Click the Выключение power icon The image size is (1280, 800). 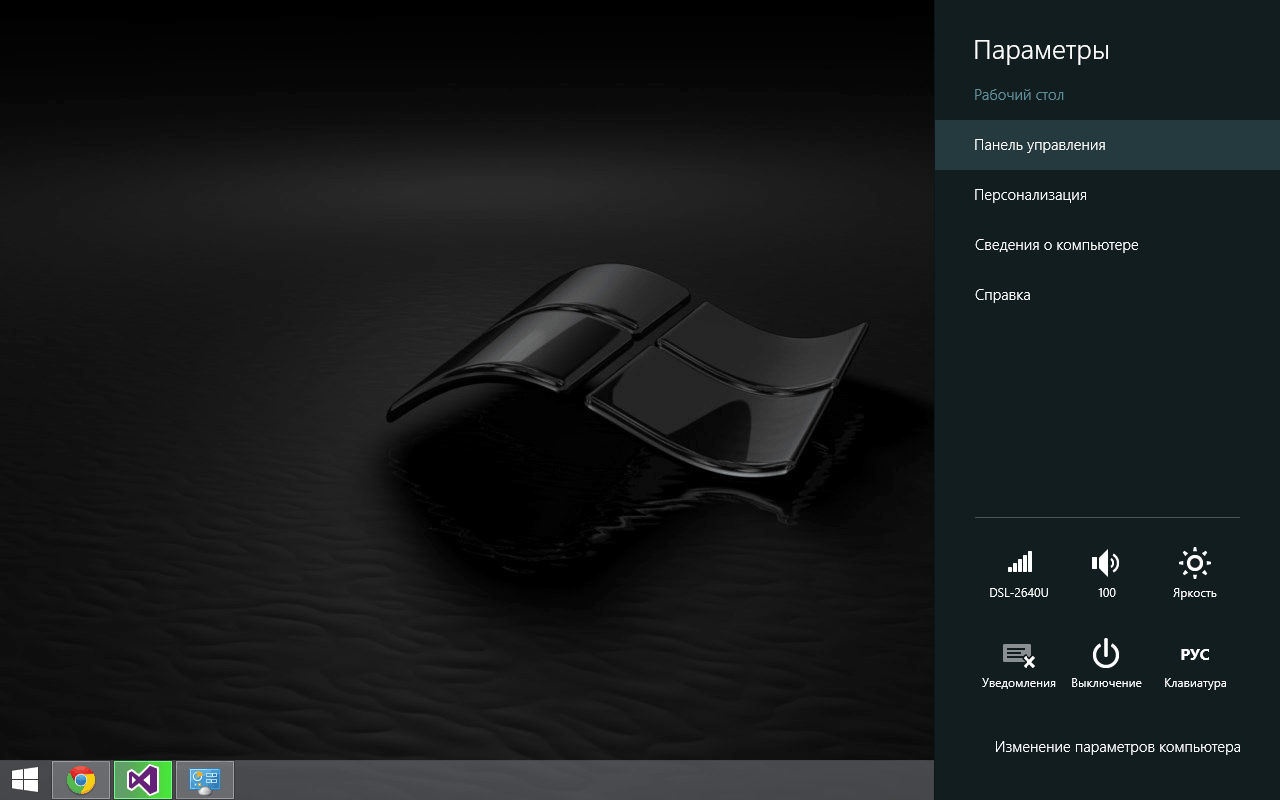(x=1105, y=655)
